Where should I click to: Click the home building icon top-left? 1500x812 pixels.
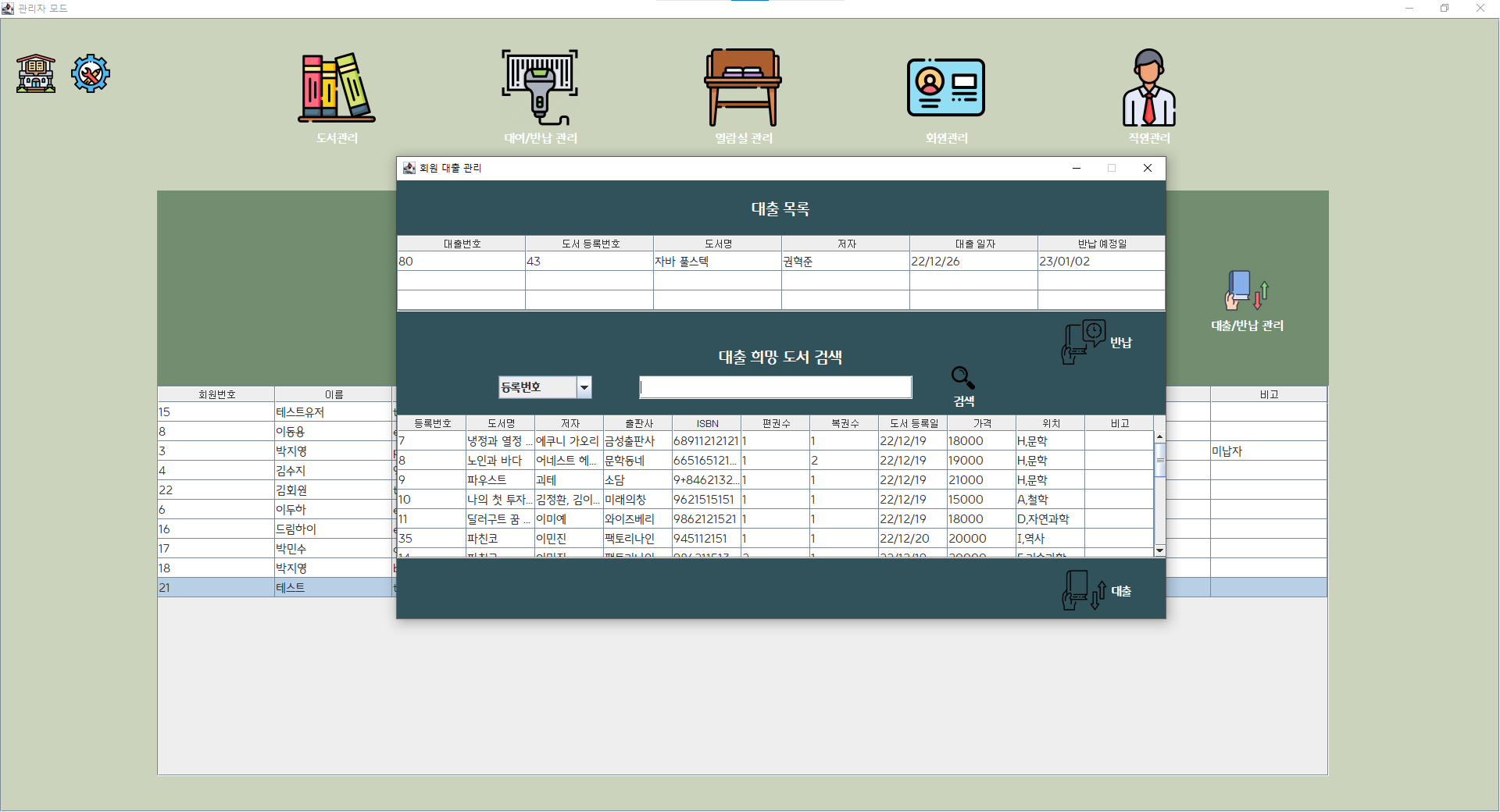(x=34, y=73)
